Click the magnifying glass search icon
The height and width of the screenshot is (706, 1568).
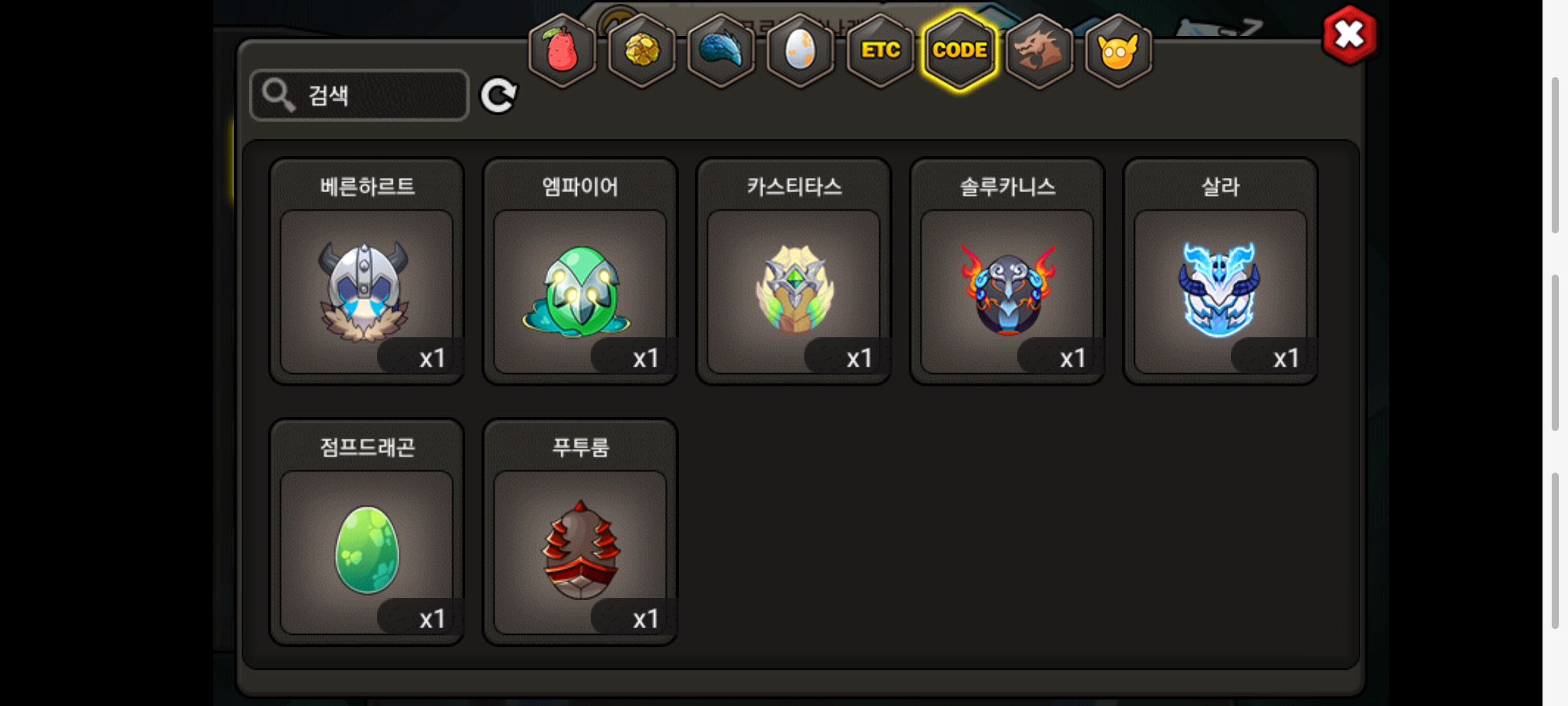278,95
